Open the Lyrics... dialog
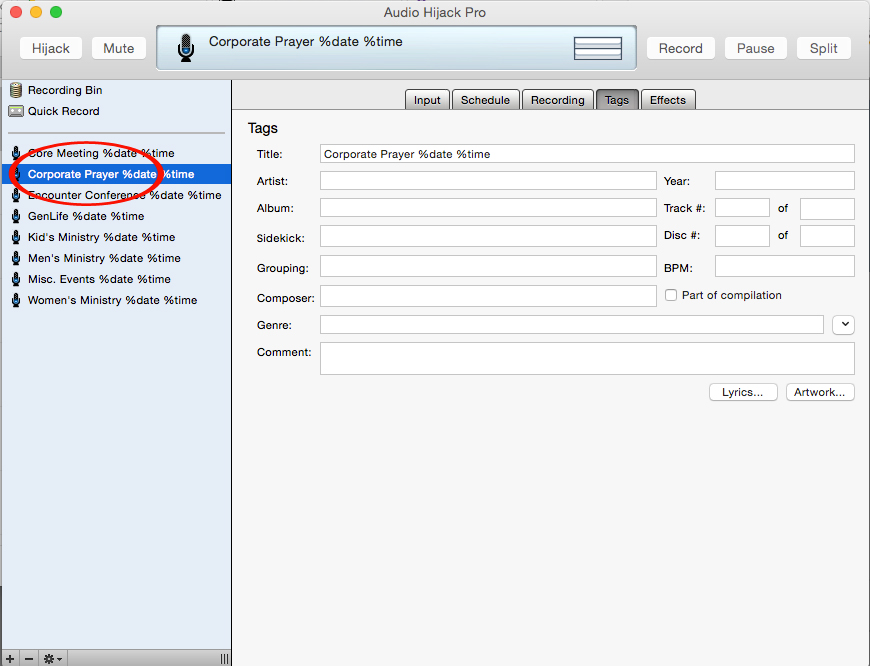Viewport: 870px width, 666px height. [743, 392]
